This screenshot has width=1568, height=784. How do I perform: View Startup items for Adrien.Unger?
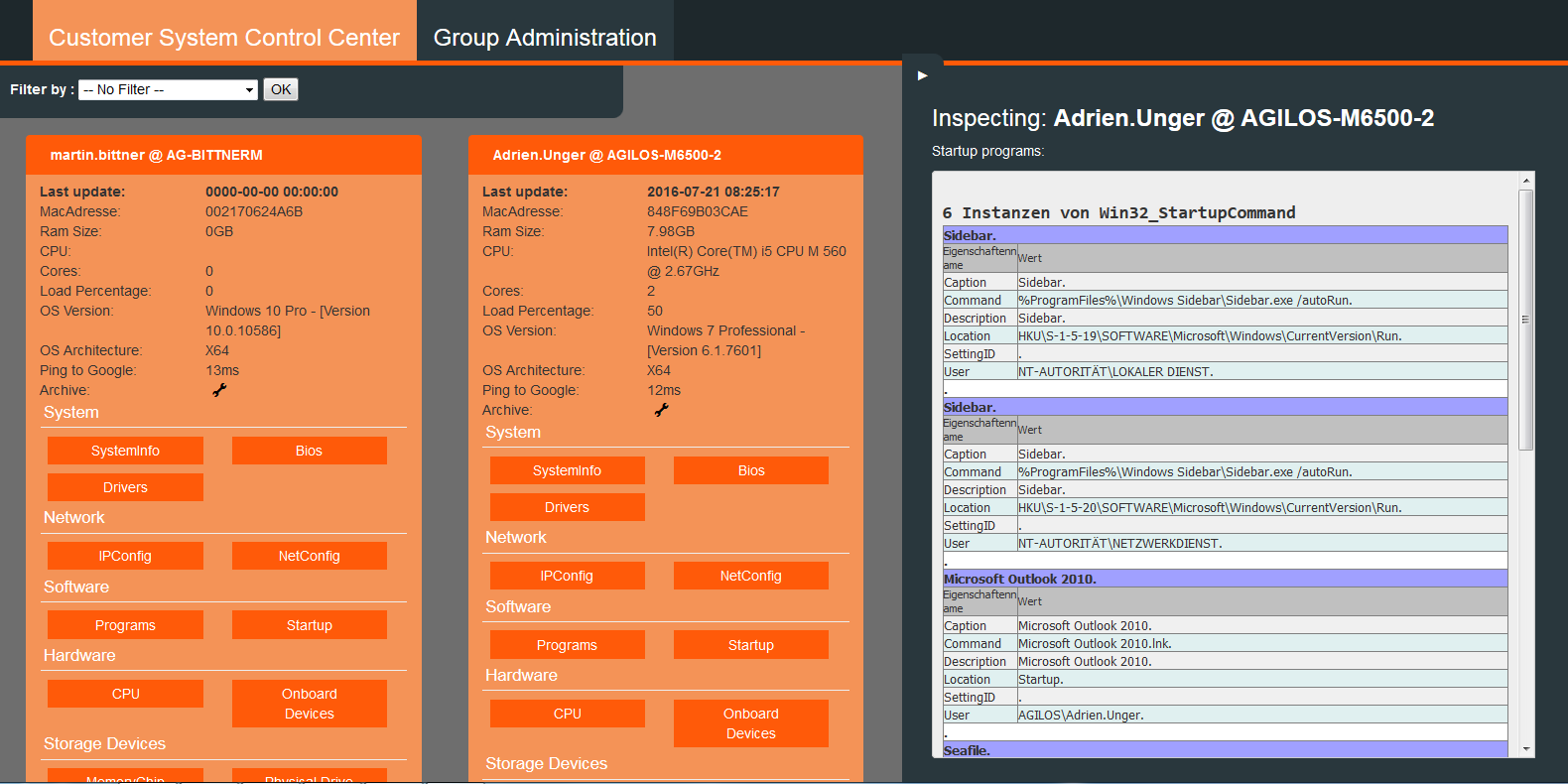[751, 645]
